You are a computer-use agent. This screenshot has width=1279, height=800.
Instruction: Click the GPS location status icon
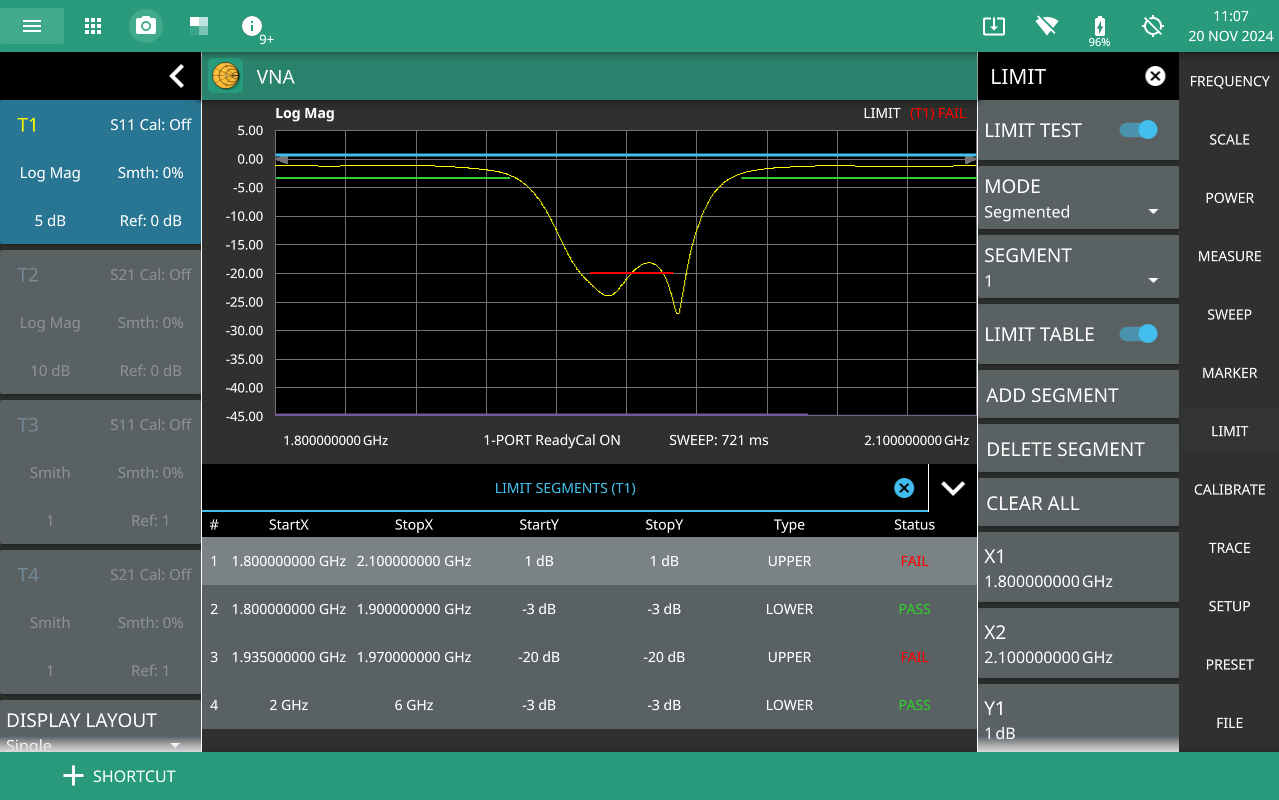point(1153,26)
